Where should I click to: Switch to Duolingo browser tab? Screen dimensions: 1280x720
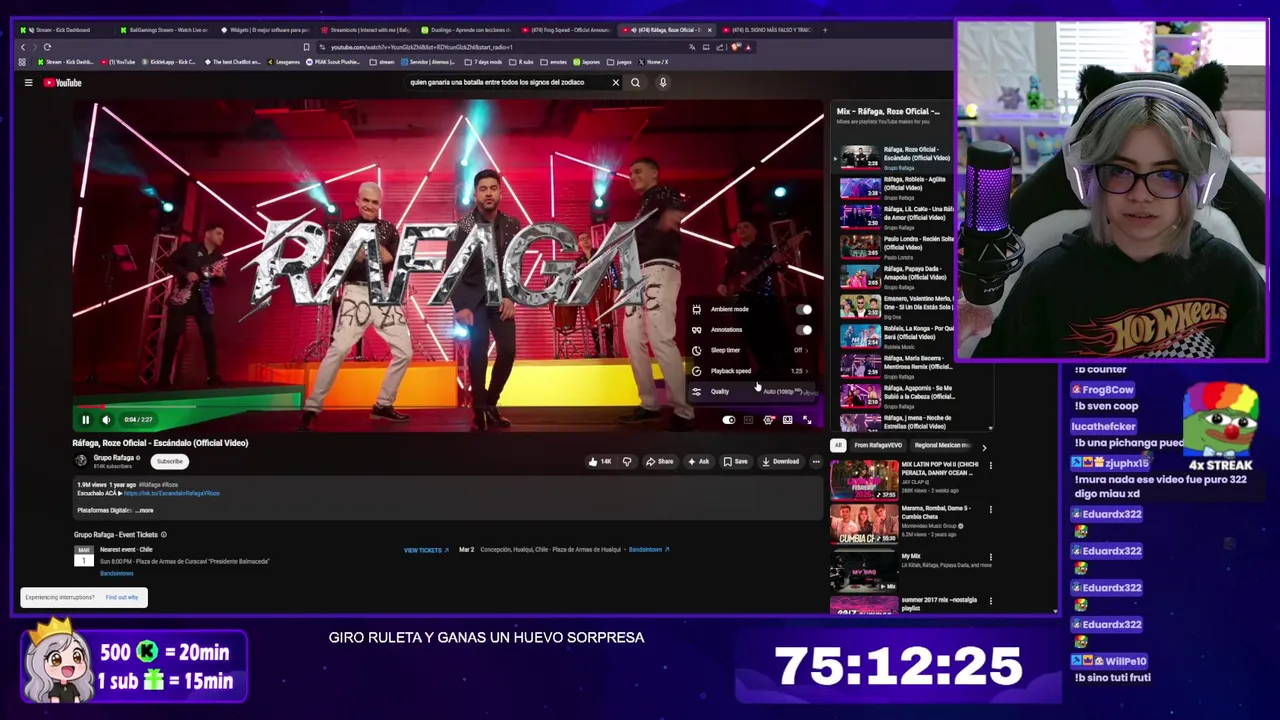pyautogui.click(x=465, y=30)
